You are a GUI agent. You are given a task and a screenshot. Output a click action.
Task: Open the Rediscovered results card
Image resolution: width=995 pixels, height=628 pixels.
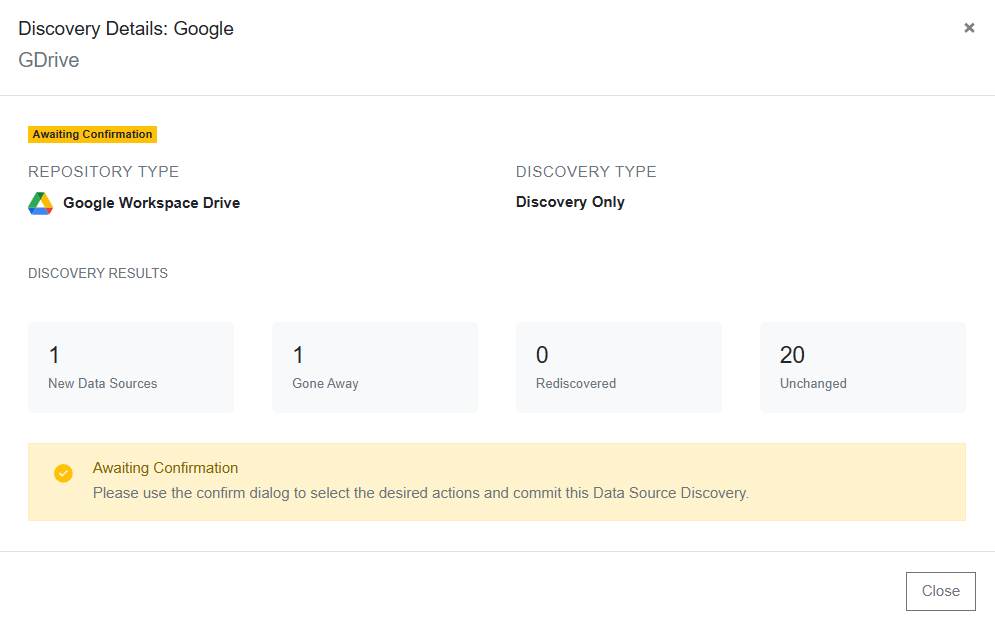tap(619, 367)
